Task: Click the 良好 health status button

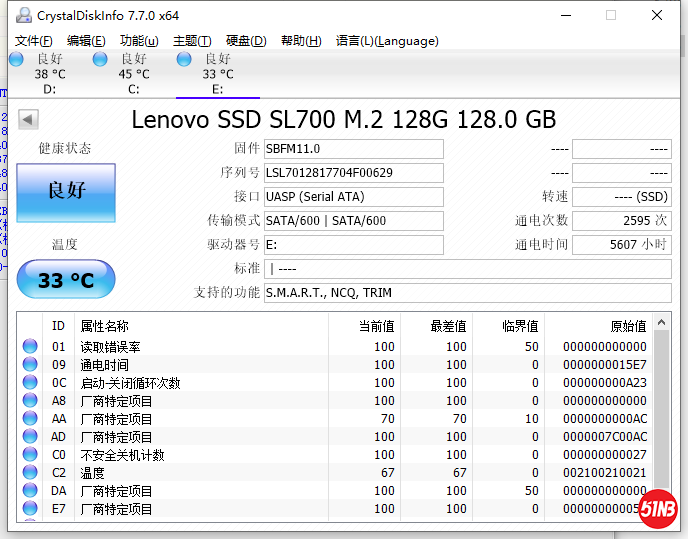Action: (x=66, y=190)
